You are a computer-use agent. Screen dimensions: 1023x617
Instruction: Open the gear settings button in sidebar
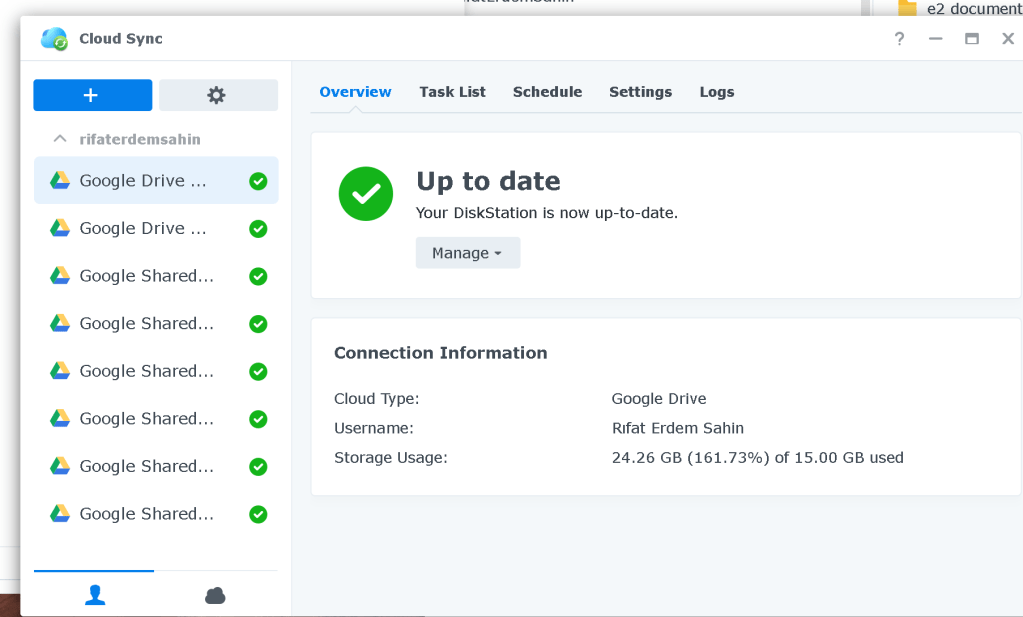[219, 95]
